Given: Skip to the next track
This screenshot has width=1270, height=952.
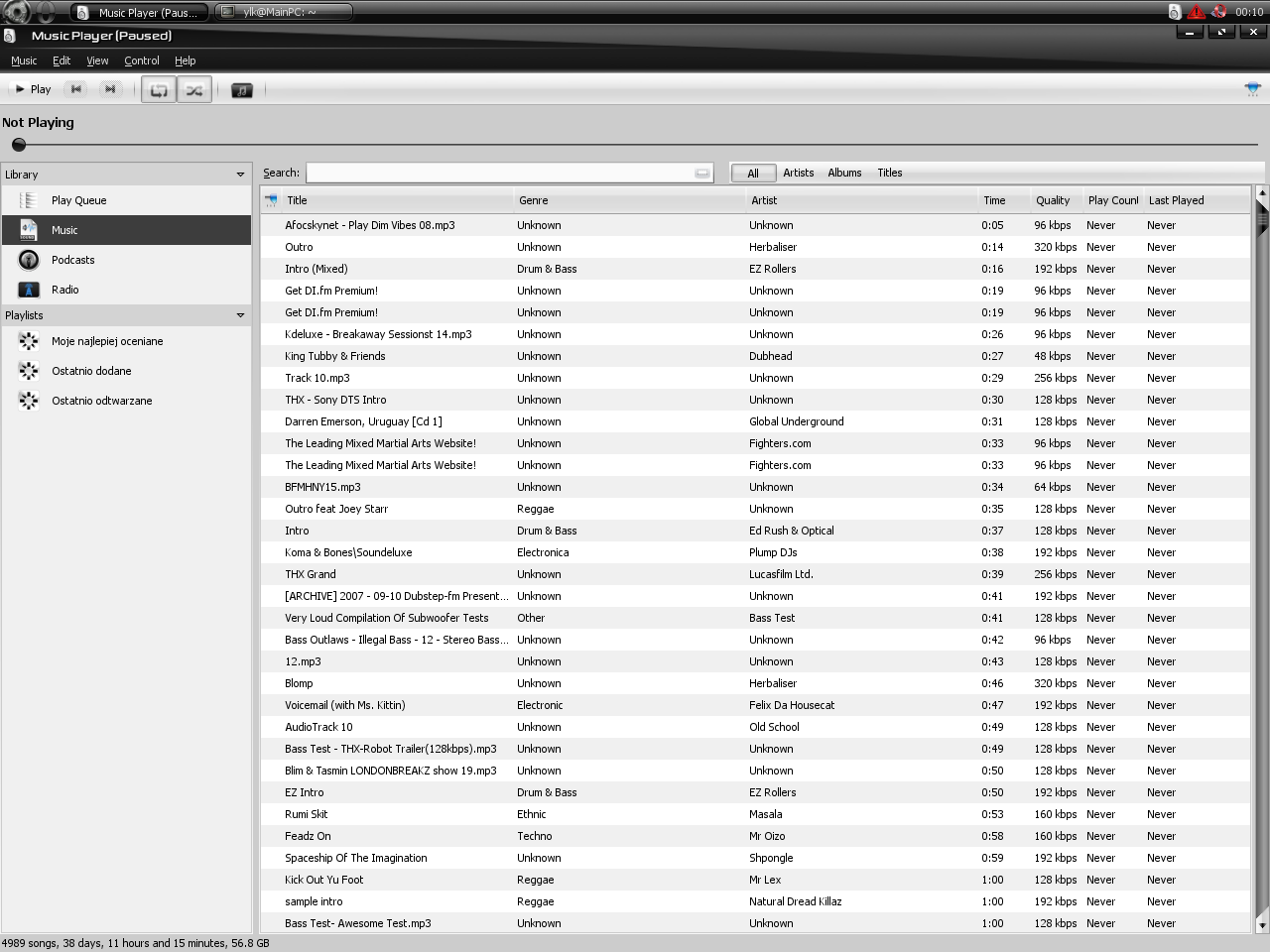Looking at the screenshot, I should coord(110,89).
